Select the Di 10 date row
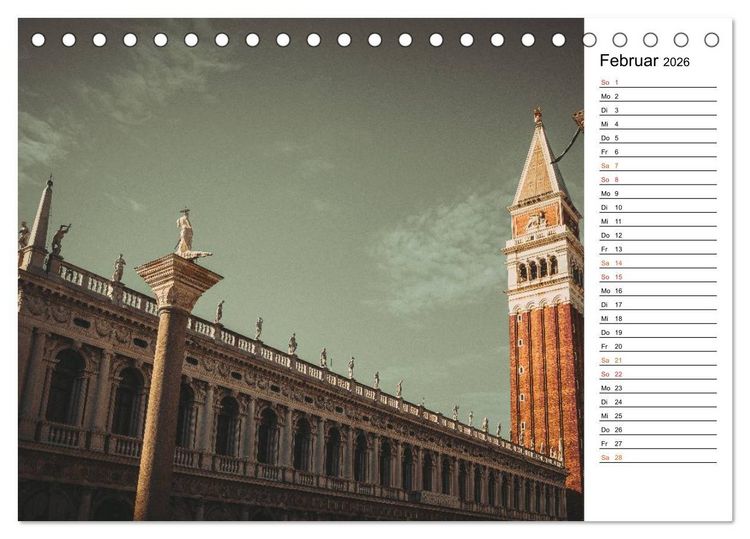The height and width of the screenshot is (539, 750). [x=658, y=207]
